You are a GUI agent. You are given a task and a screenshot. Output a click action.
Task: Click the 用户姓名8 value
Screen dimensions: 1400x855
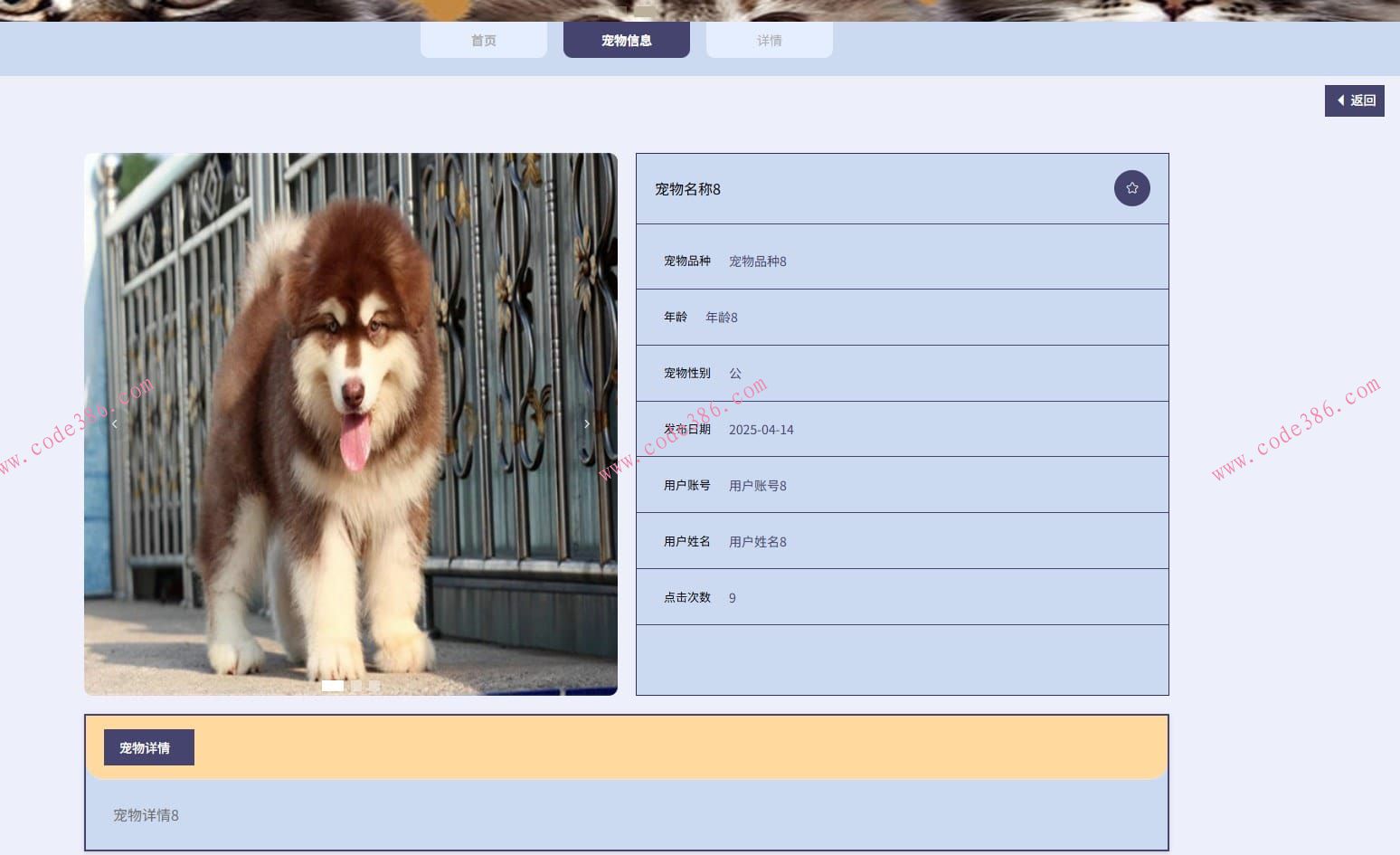pos(757,542)
